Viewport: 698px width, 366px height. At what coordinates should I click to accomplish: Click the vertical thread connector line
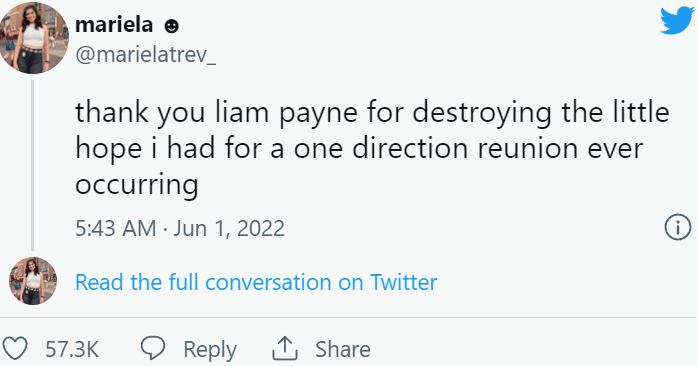(32, 165)
